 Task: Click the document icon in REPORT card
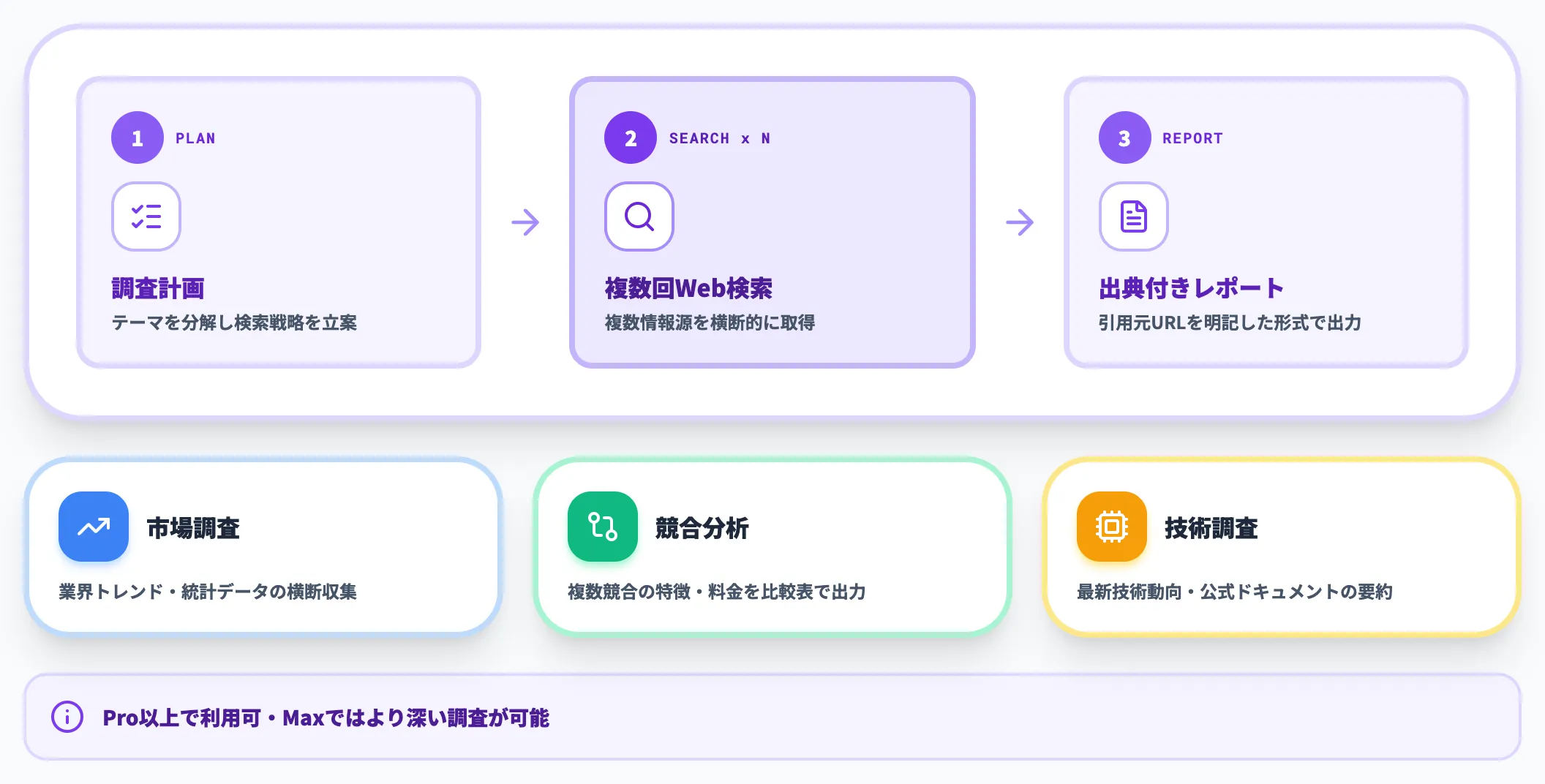[x=1133, y=216]
